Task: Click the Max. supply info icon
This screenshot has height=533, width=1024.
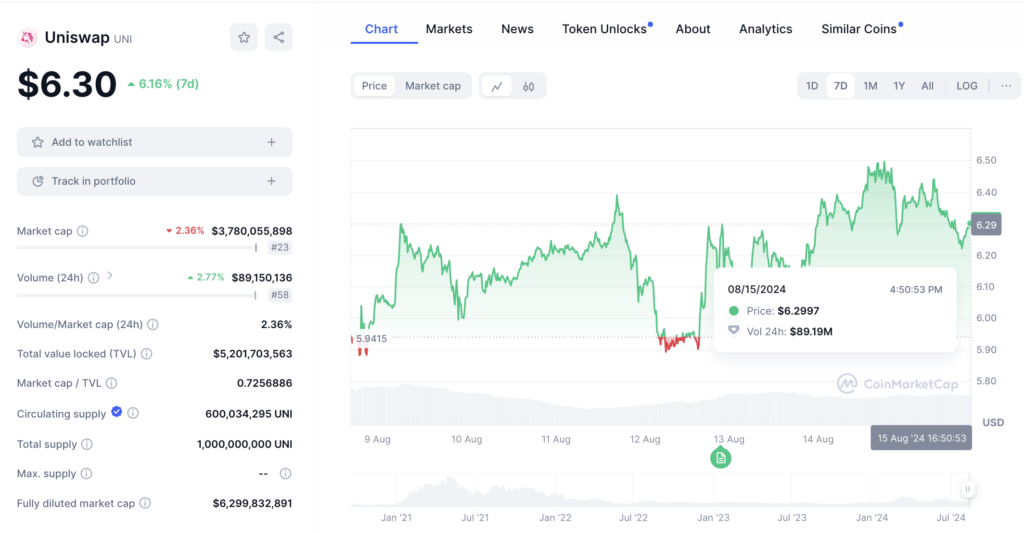Action: coord(86,473)
